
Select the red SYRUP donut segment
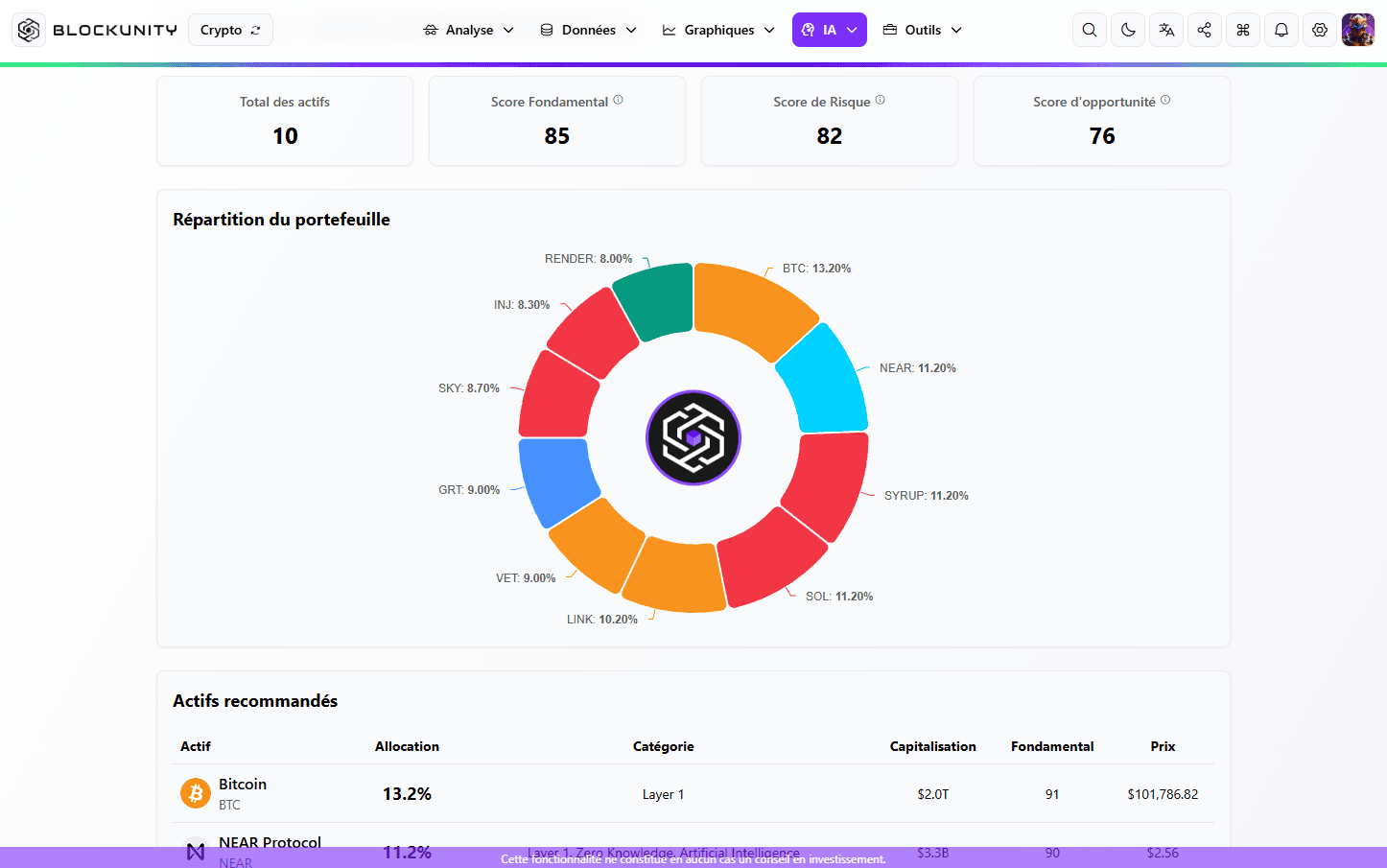(831, 484)
